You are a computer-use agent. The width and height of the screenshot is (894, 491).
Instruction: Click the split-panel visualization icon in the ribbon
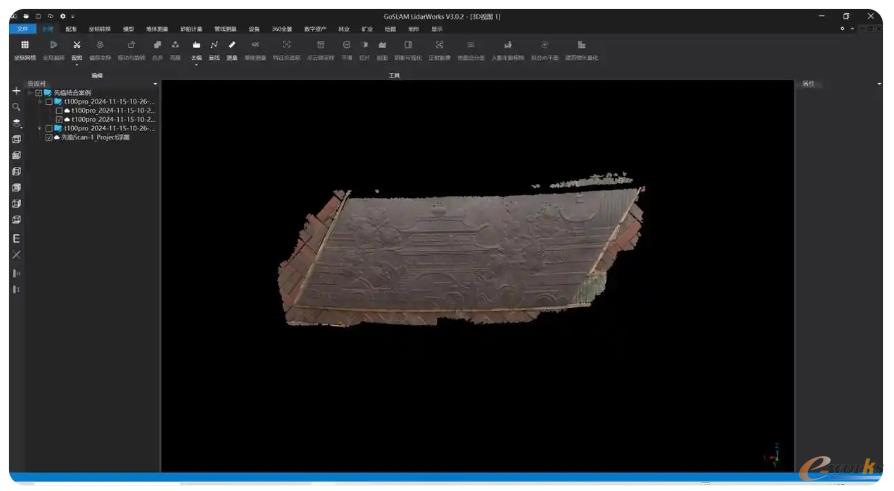[x=408, y=44]
